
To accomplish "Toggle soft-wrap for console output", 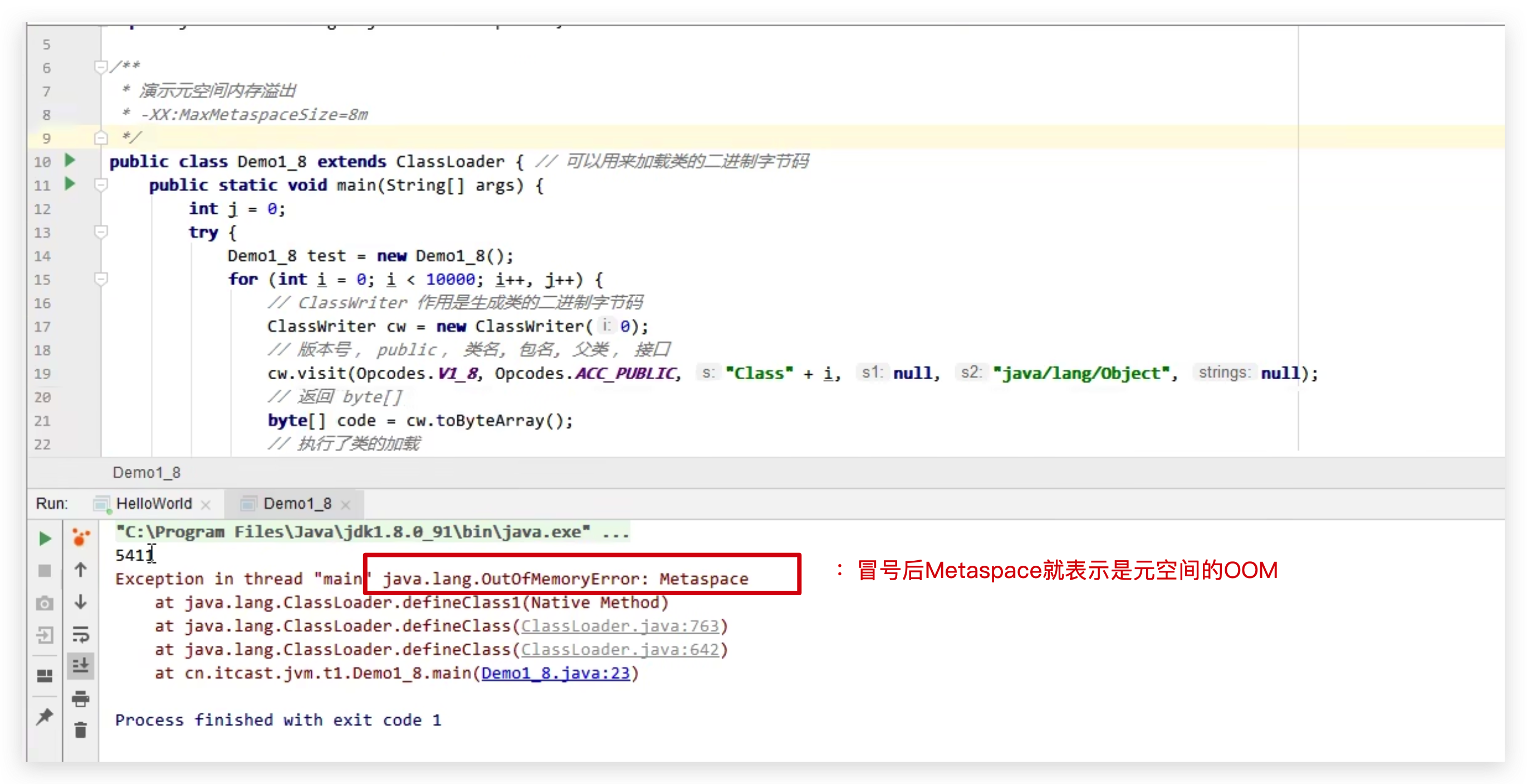I will 81,635.
